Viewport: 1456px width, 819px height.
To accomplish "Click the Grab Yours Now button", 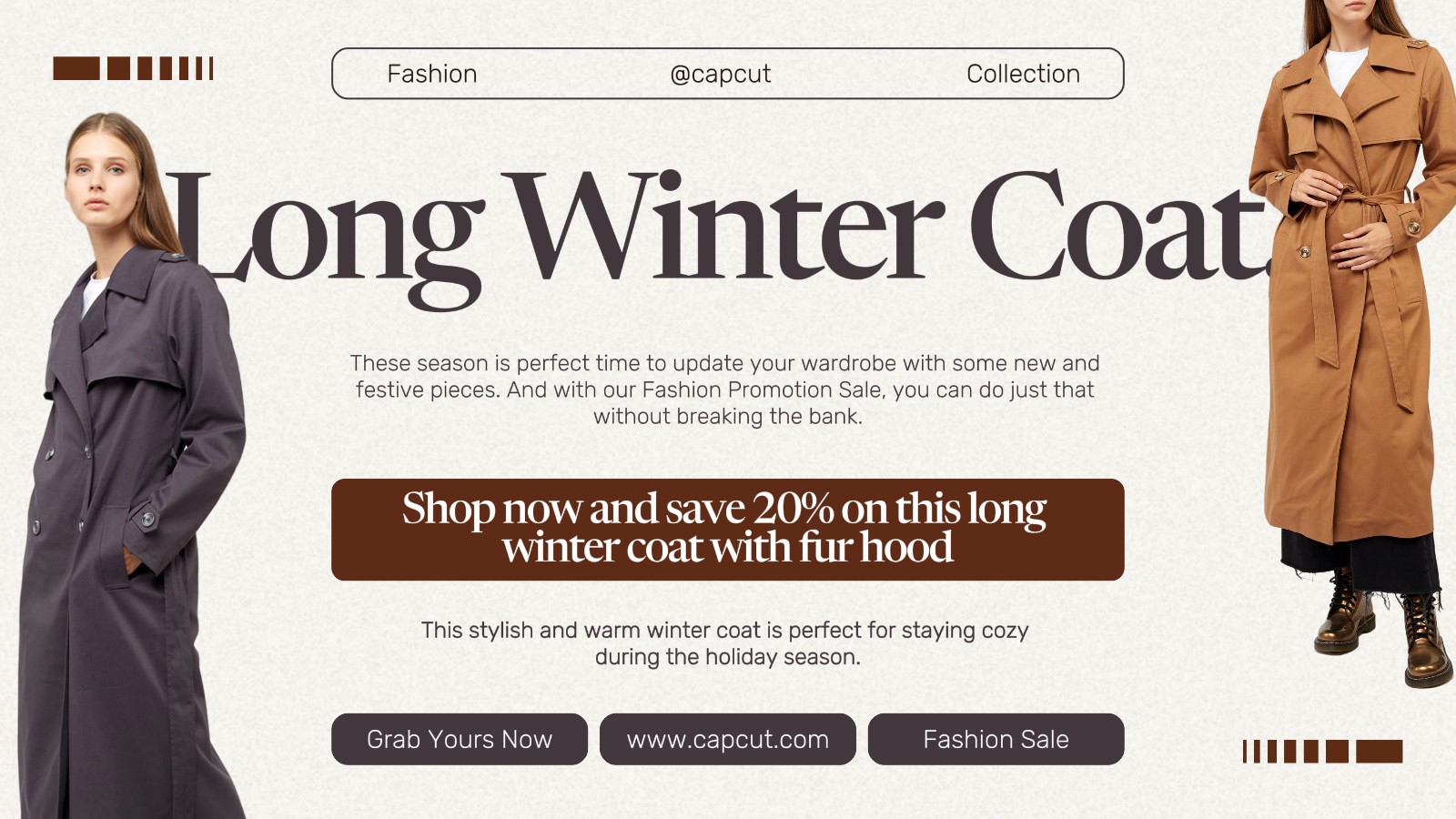I will click(x=460, y=739).
